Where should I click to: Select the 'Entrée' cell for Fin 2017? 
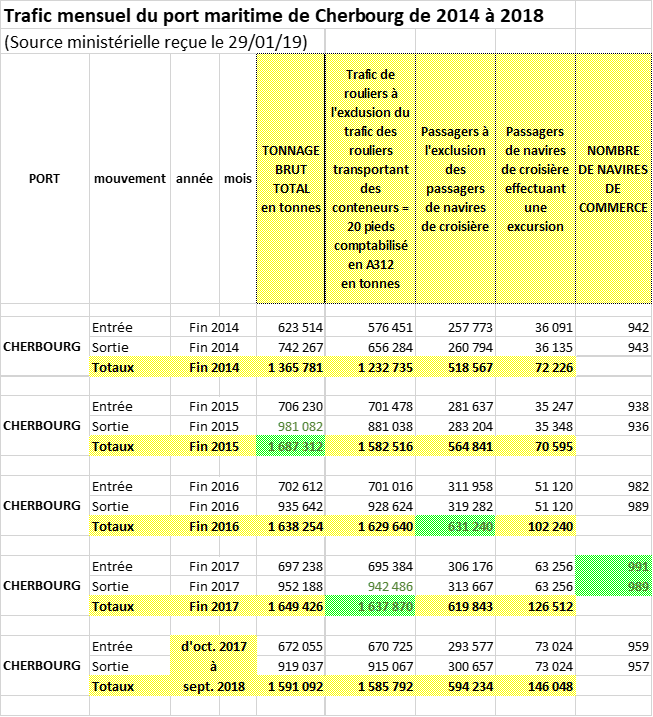coord(130,566)
